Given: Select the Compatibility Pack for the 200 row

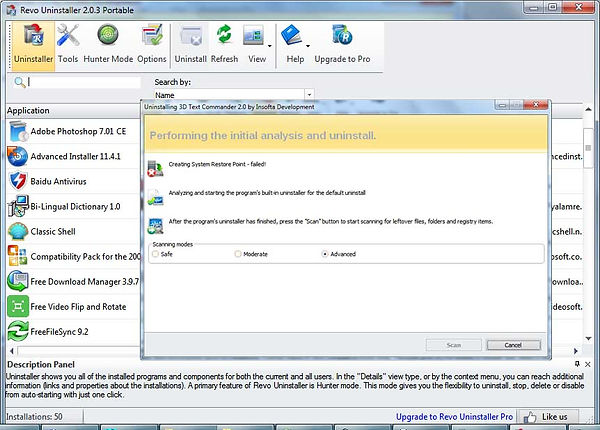Looking at the screenshot, I should (73, 256).
